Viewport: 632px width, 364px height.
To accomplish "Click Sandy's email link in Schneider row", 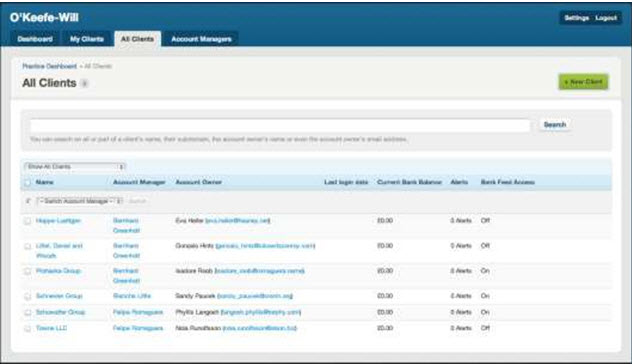I will pyautogui.click(x=255, y=296).
